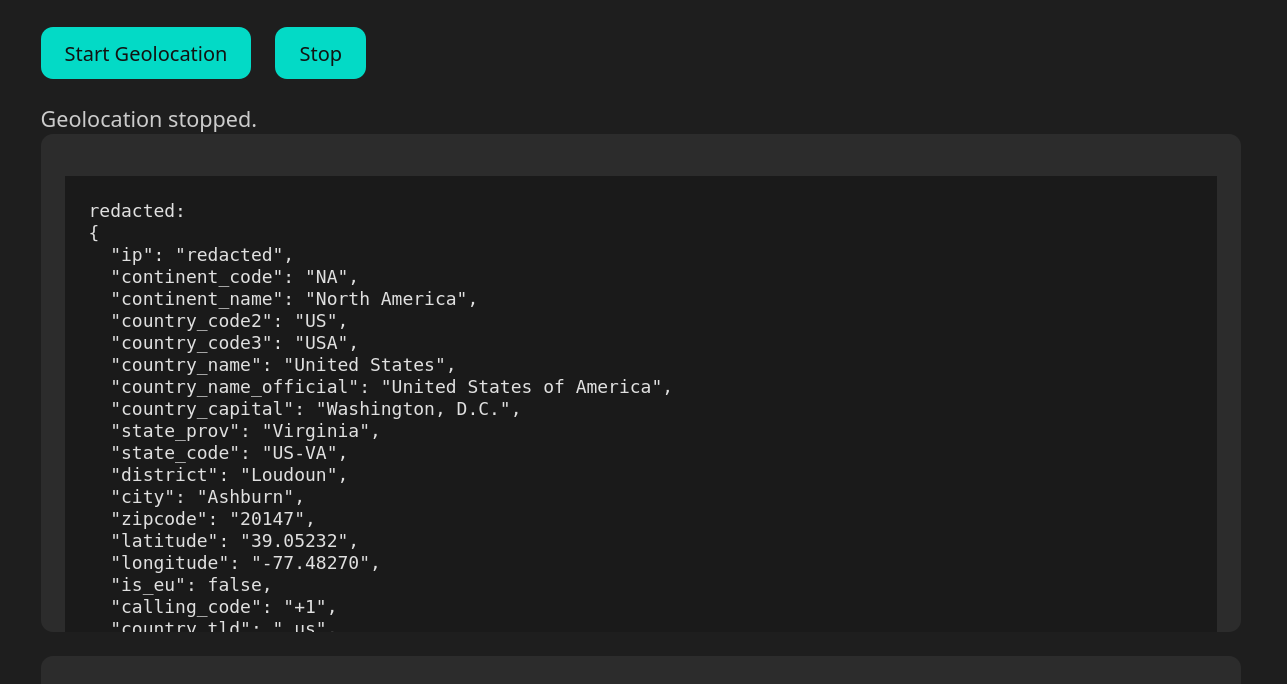Select the district "Loudoun" line

(229, 474)
